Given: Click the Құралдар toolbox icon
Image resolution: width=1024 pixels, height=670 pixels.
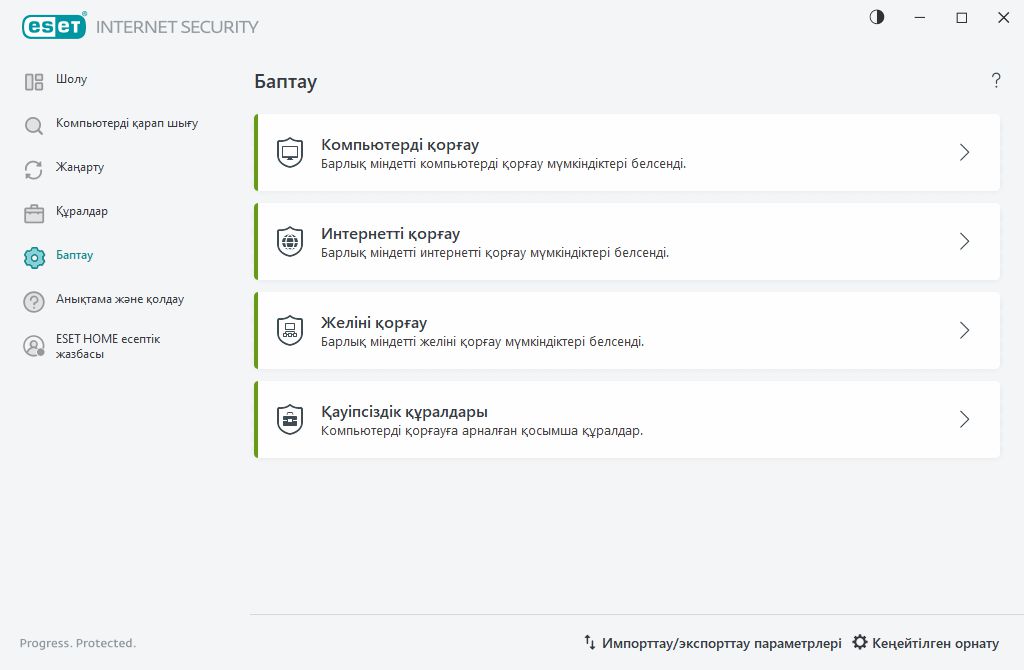Looking at the screenshot, I should tap(34, 213).
